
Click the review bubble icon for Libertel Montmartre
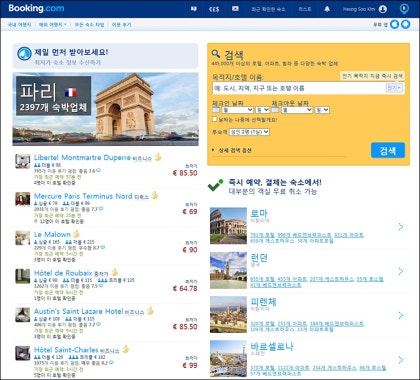click(99, 171)
